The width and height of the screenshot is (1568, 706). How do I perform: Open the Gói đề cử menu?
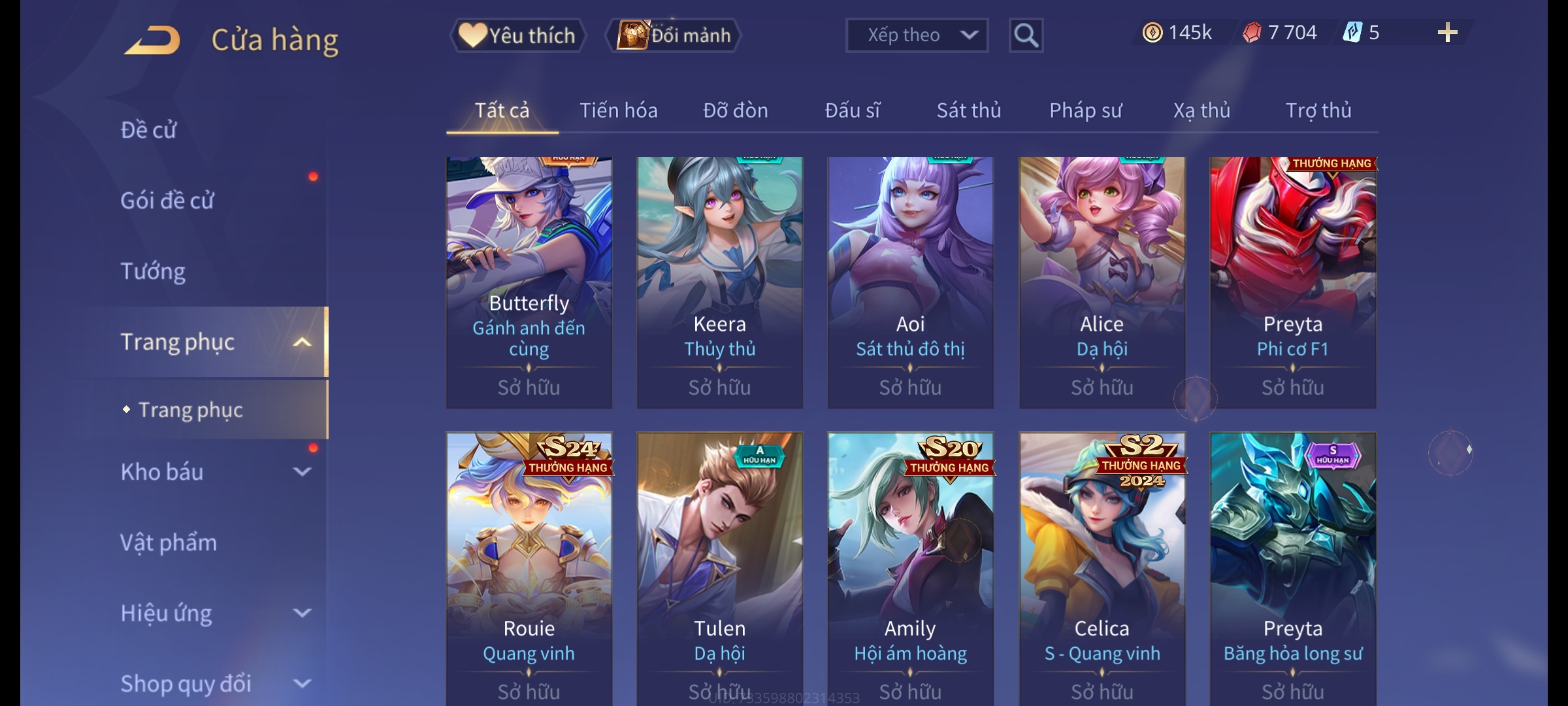tap(167, 201)
